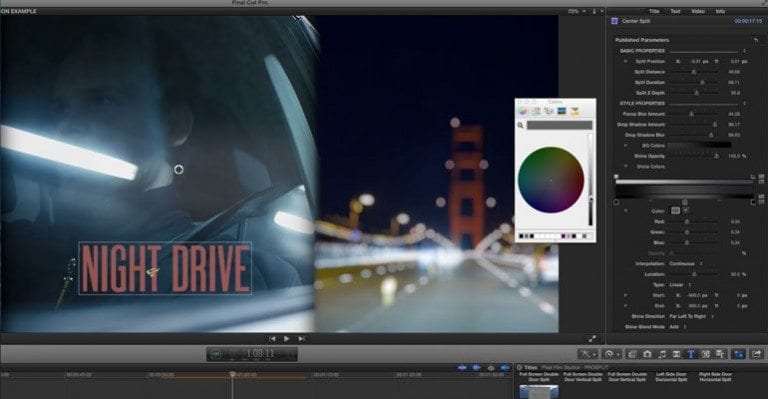This screenshot has width=768, height=399.
Task: Open the Shine Direction dropdown
Action: click(691, 316)
